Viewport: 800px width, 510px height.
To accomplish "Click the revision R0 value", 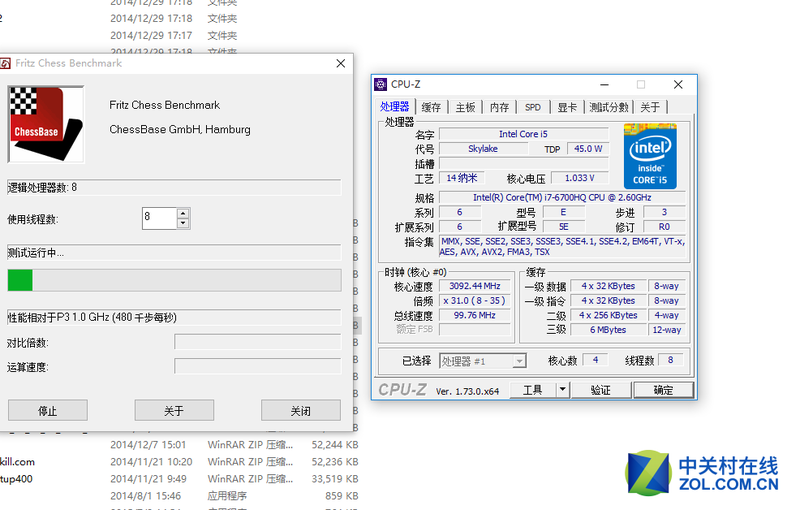I will coord(664,226).
